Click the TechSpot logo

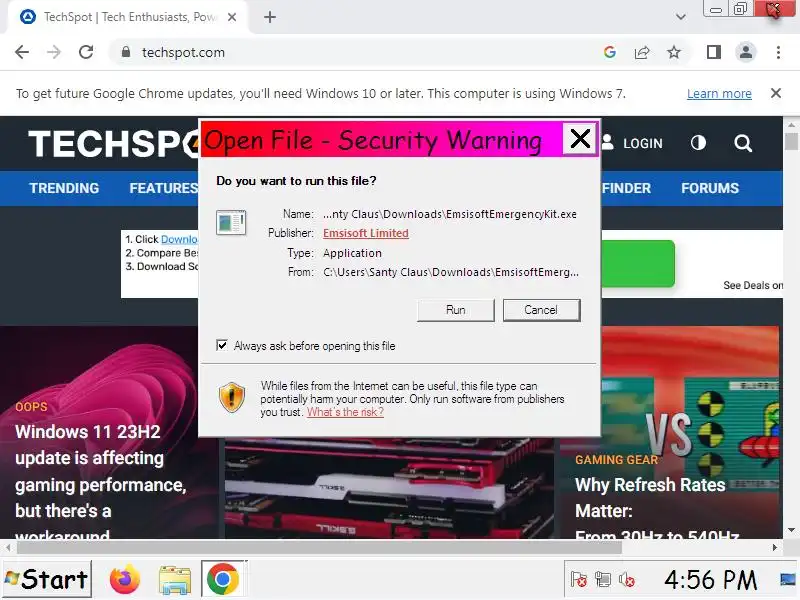click(113, 143)
